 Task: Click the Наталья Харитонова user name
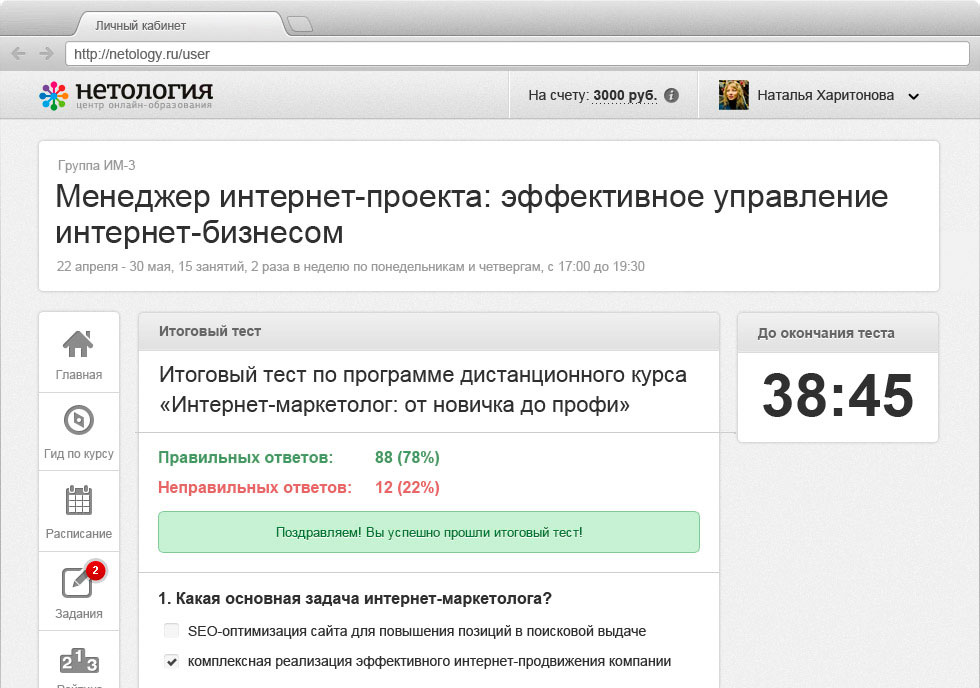pos(825,96)
